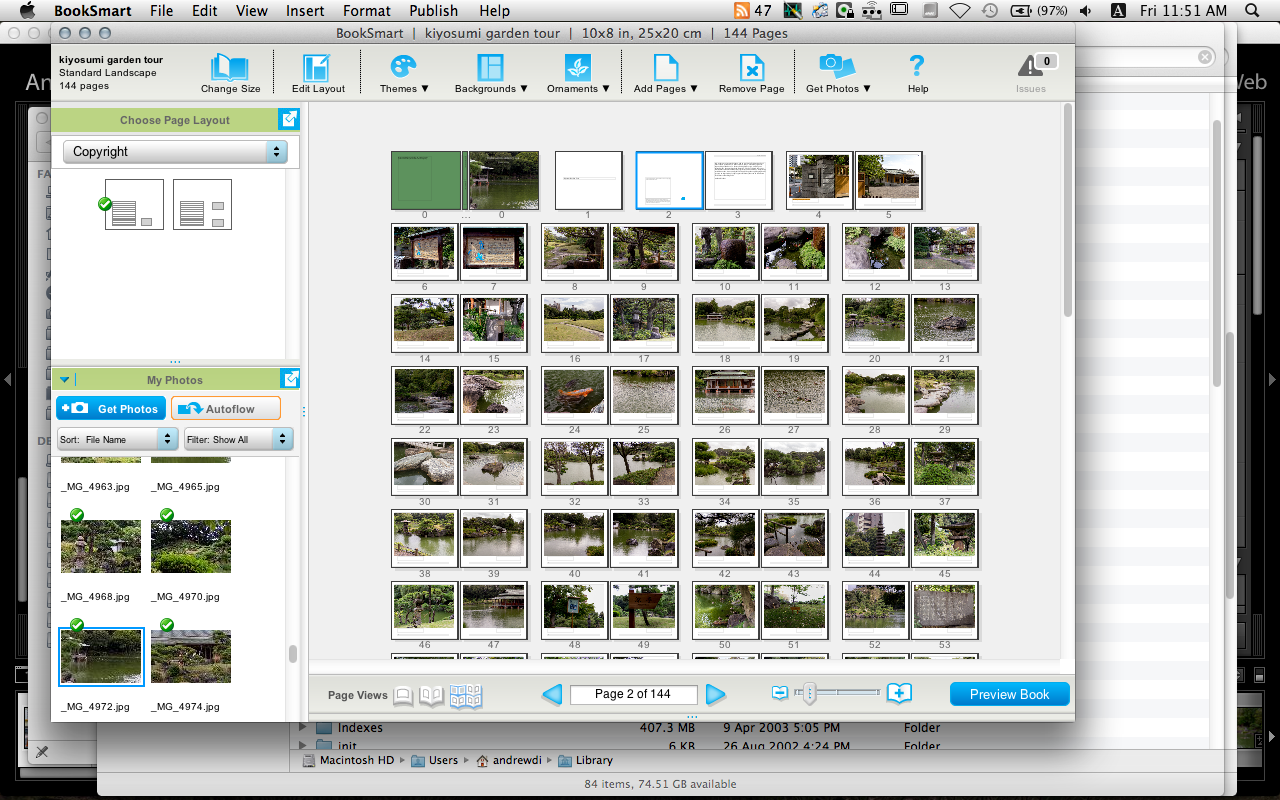Click the Autoflow button

[225, 409]
